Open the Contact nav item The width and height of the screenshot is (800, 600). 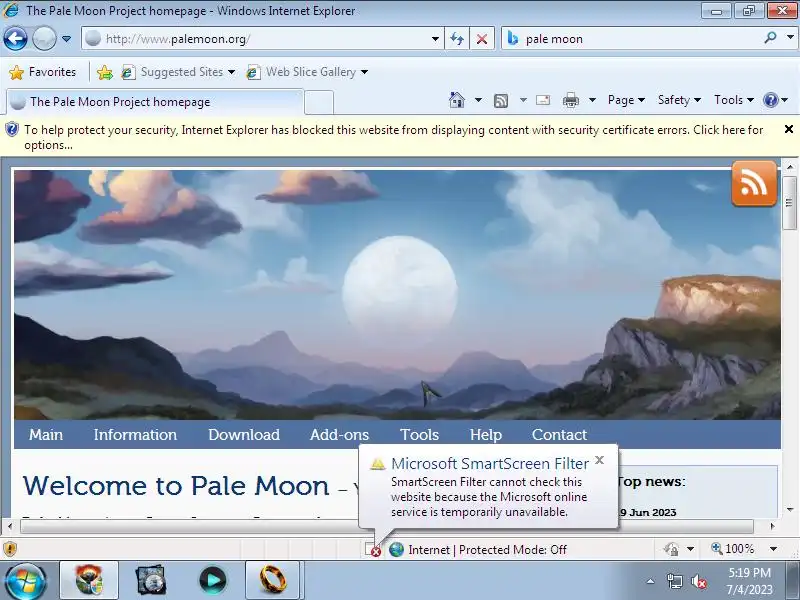coord(559,435)
